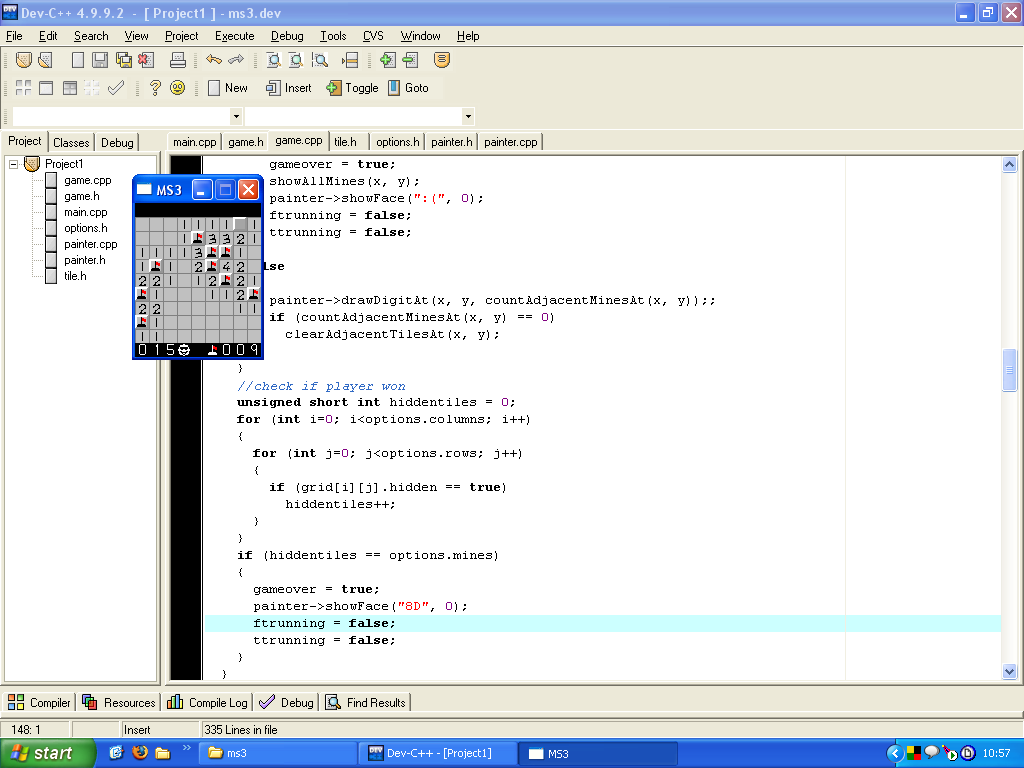1024x768 pixels.
Task: Click the Debug checkmark toolbar icon
Action: (116, 88)
